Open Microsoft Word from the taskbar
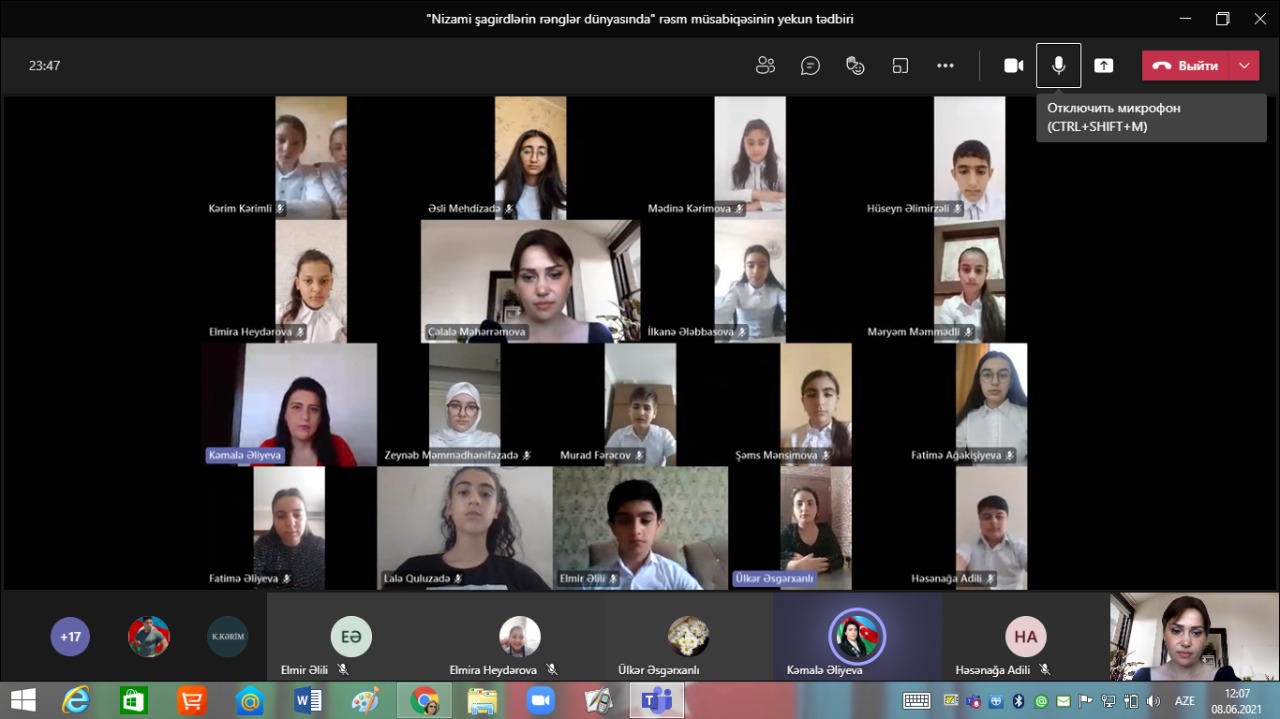The height and width of the screenshot is (719, 1280). (x=308, y=700)
